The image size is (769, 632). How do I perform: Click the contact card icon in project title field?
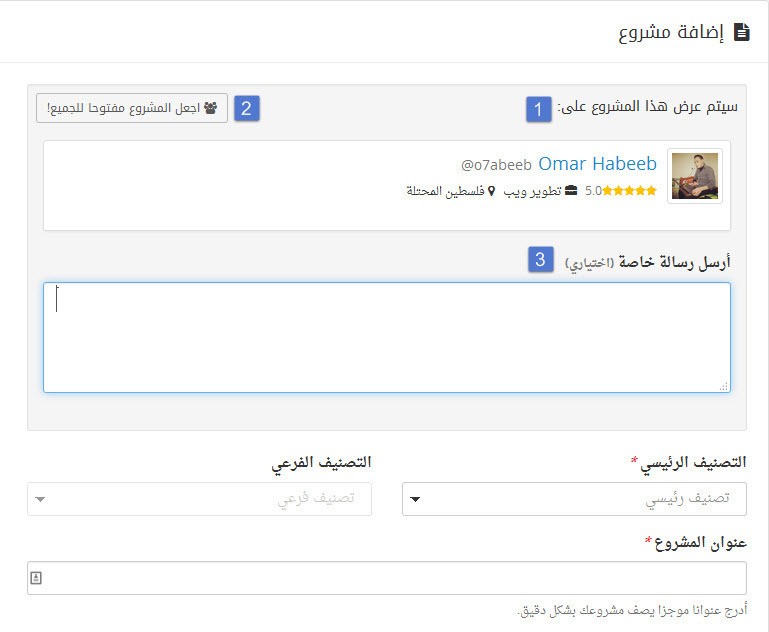[36, 578]
